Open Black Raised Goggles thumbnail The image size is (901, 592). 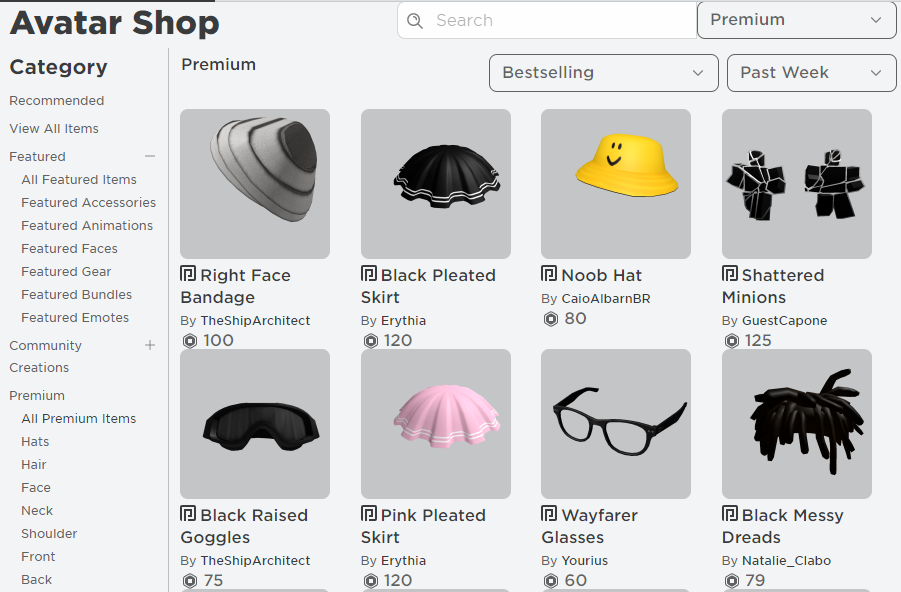pos(255,424)
